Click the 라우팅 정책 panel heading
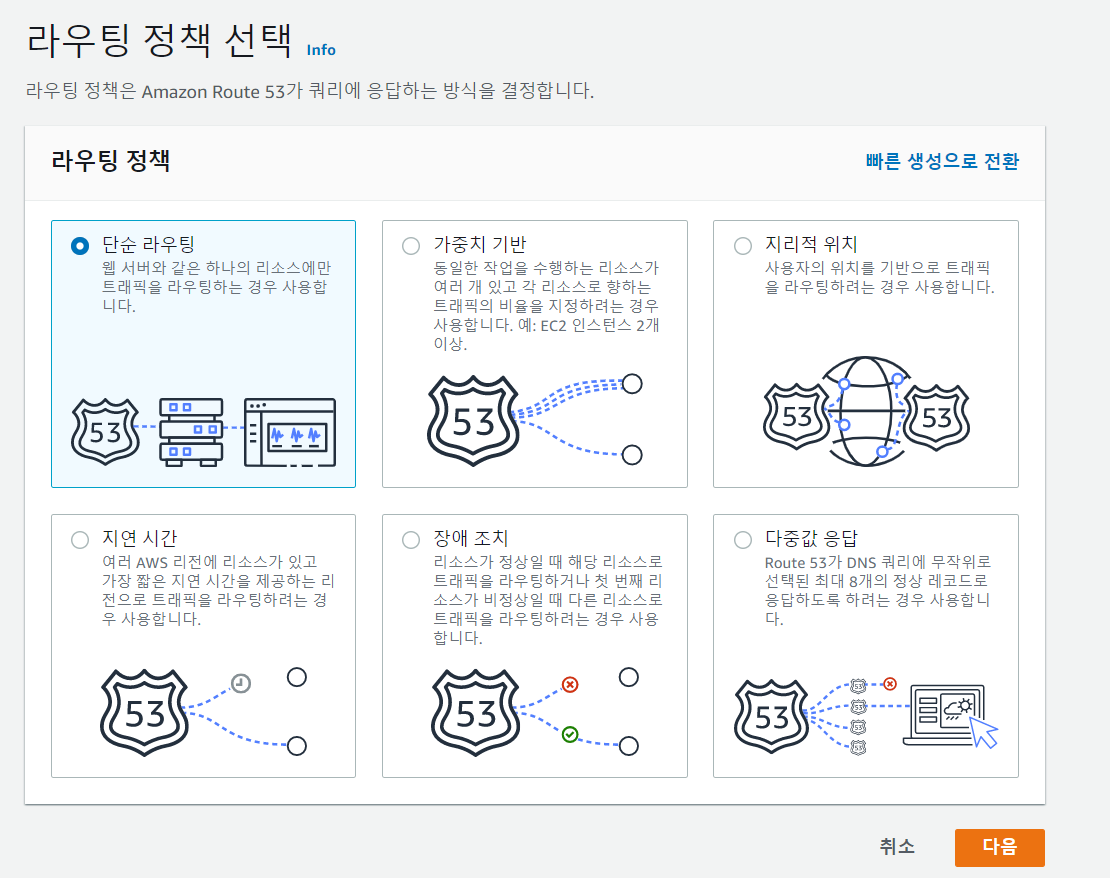The width and height of the screenshot is (1110, 878). [110, 161]
